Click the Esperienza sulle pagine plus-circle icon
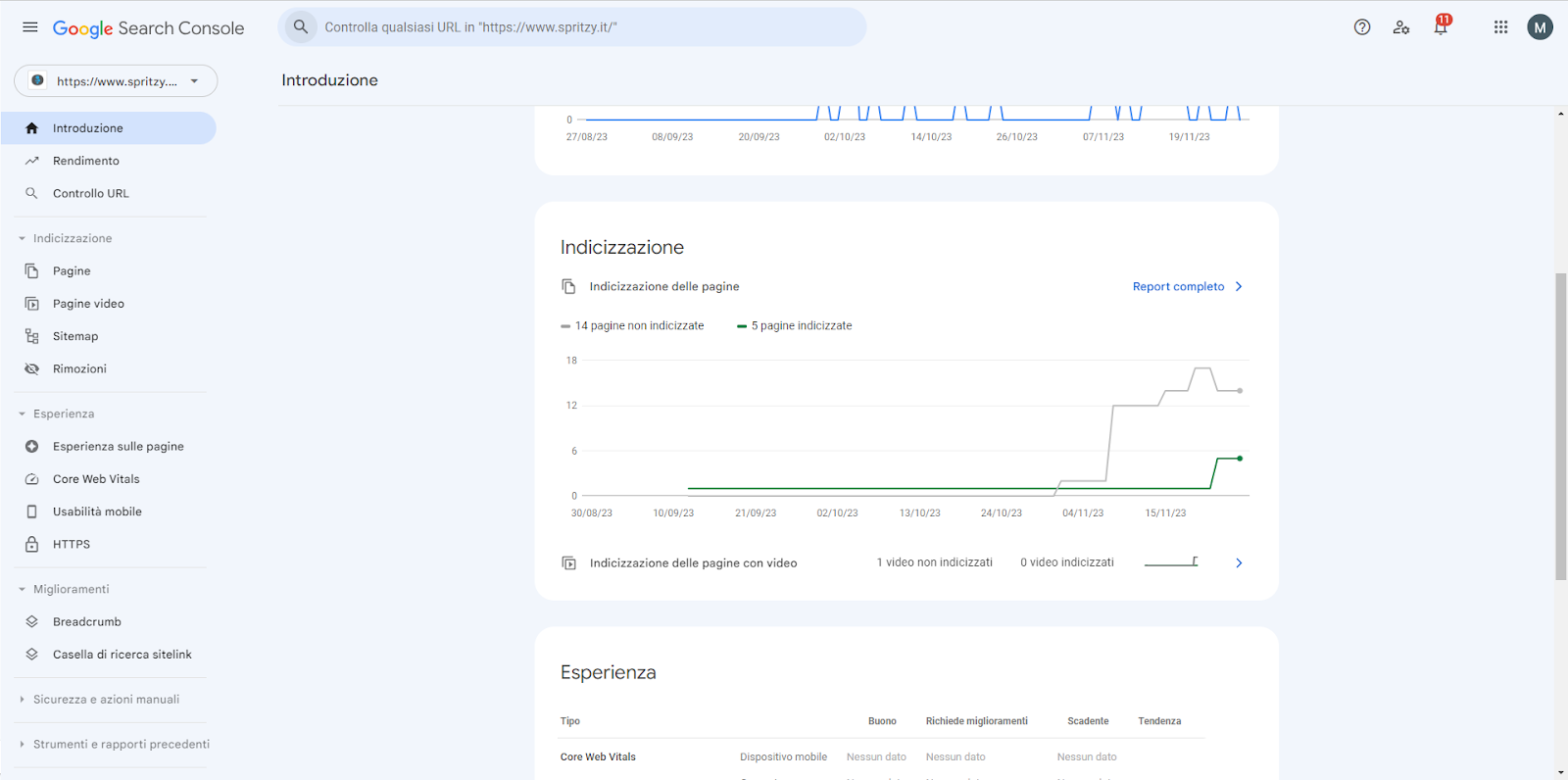This screenshot has height=780, width=1568. pos(31,446)
